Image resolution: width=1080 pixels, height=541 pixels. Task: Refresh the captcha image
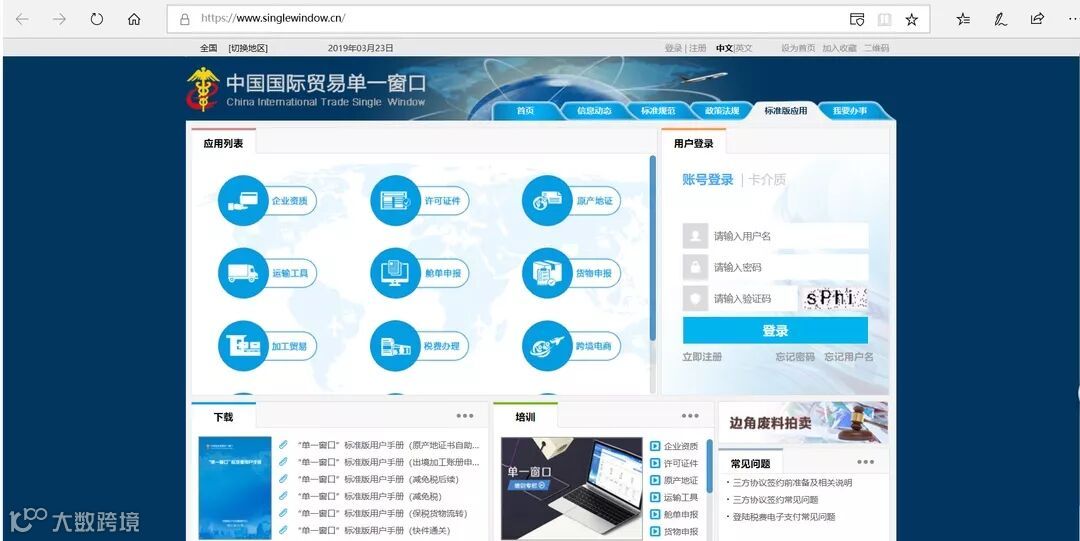pyautogui.click(x=833, y=298)
